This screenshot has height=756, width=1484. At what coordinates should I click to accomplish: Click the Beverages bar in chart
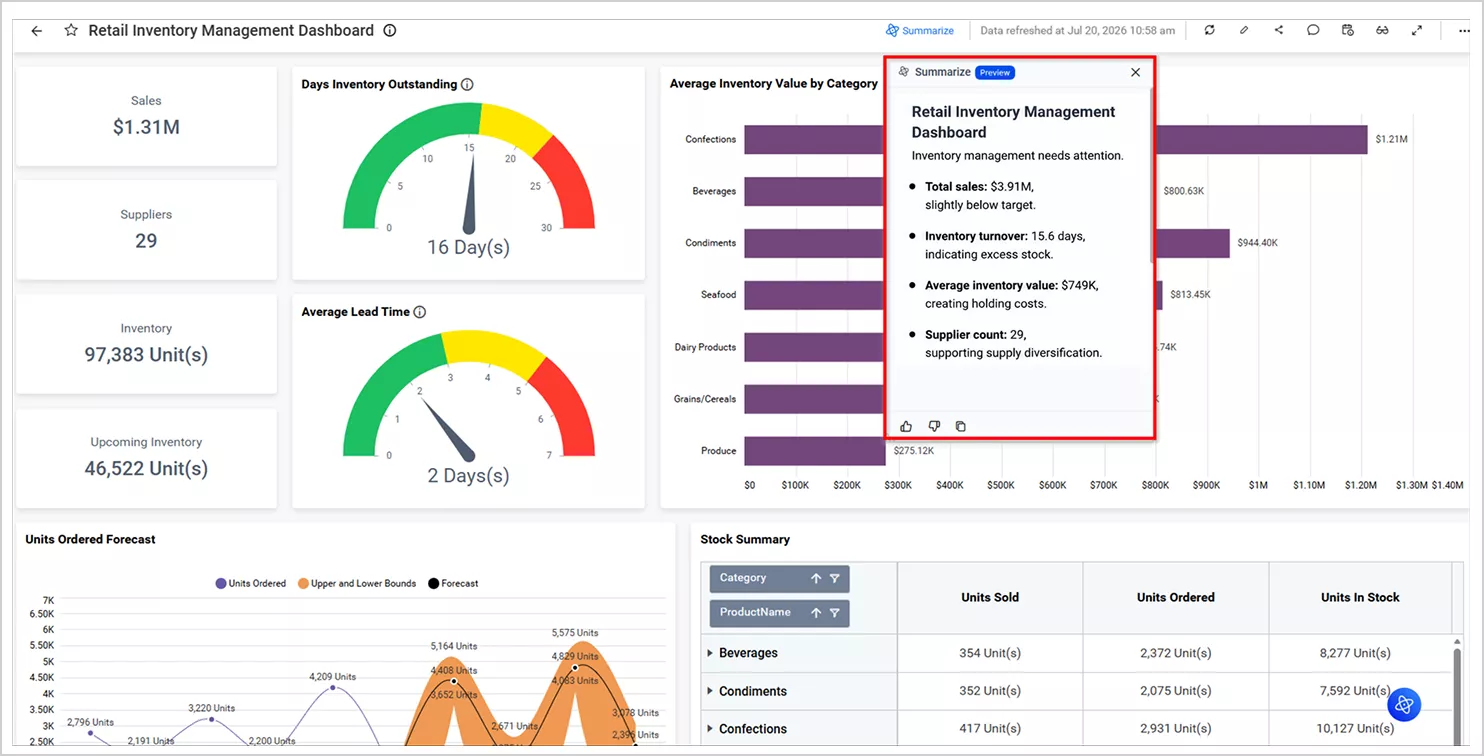coord(814,191)
